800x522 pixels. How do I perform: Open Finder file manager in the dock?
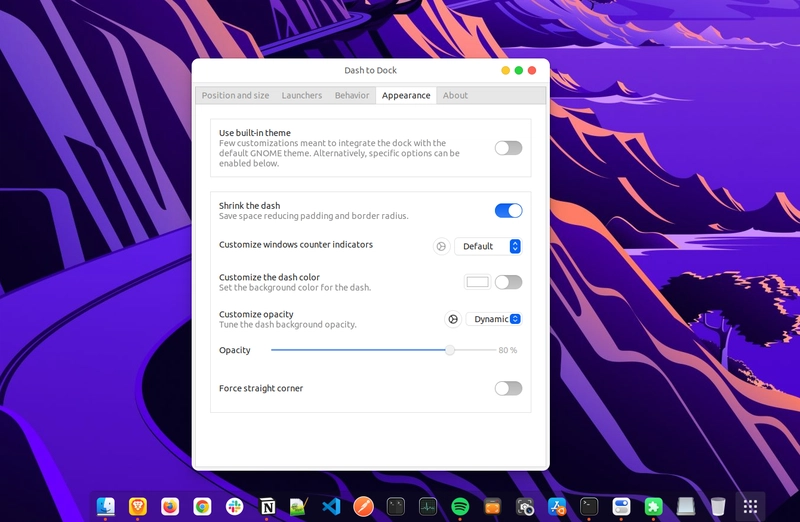(x=106, y=506)
